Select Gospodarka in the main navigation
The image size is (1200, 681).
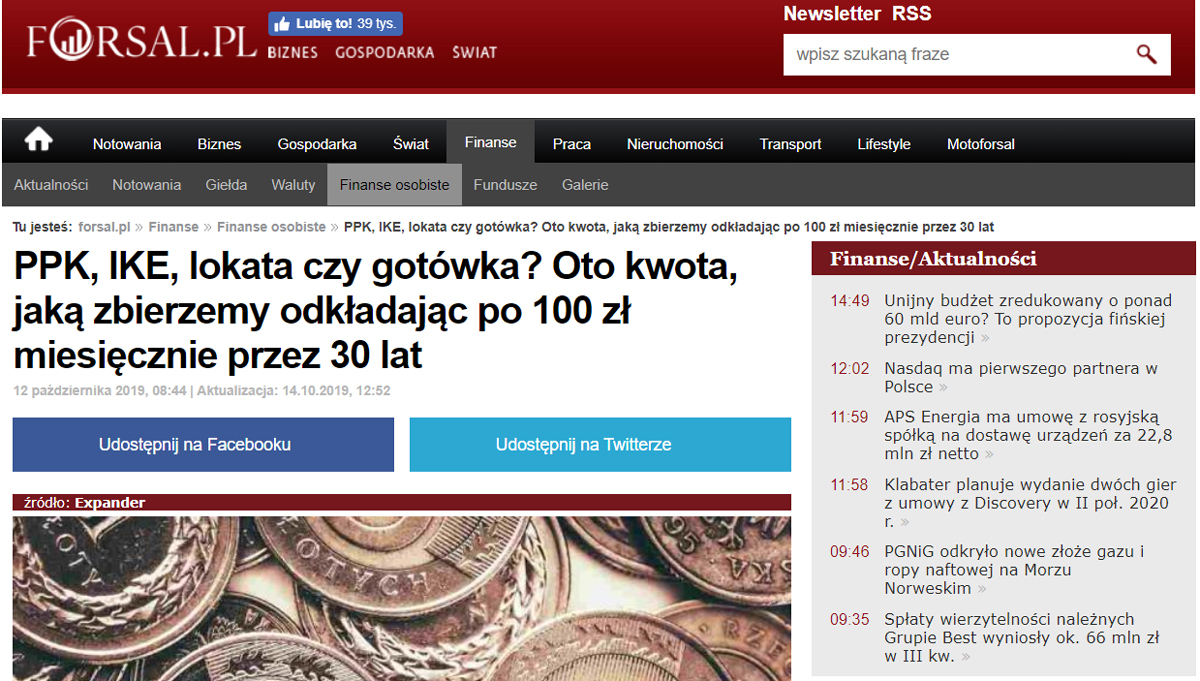click(x=317, y=144)
